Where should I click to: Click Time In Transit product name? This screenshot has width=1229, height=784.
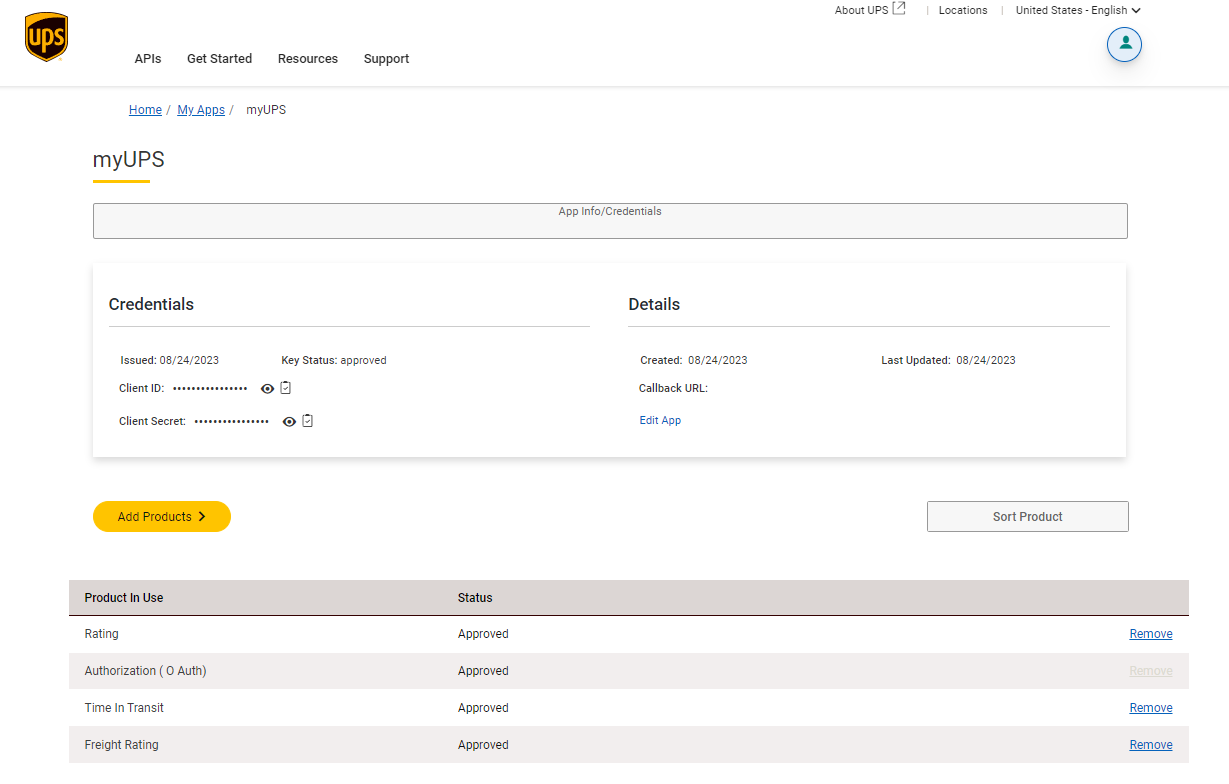[x=124, y=708]
